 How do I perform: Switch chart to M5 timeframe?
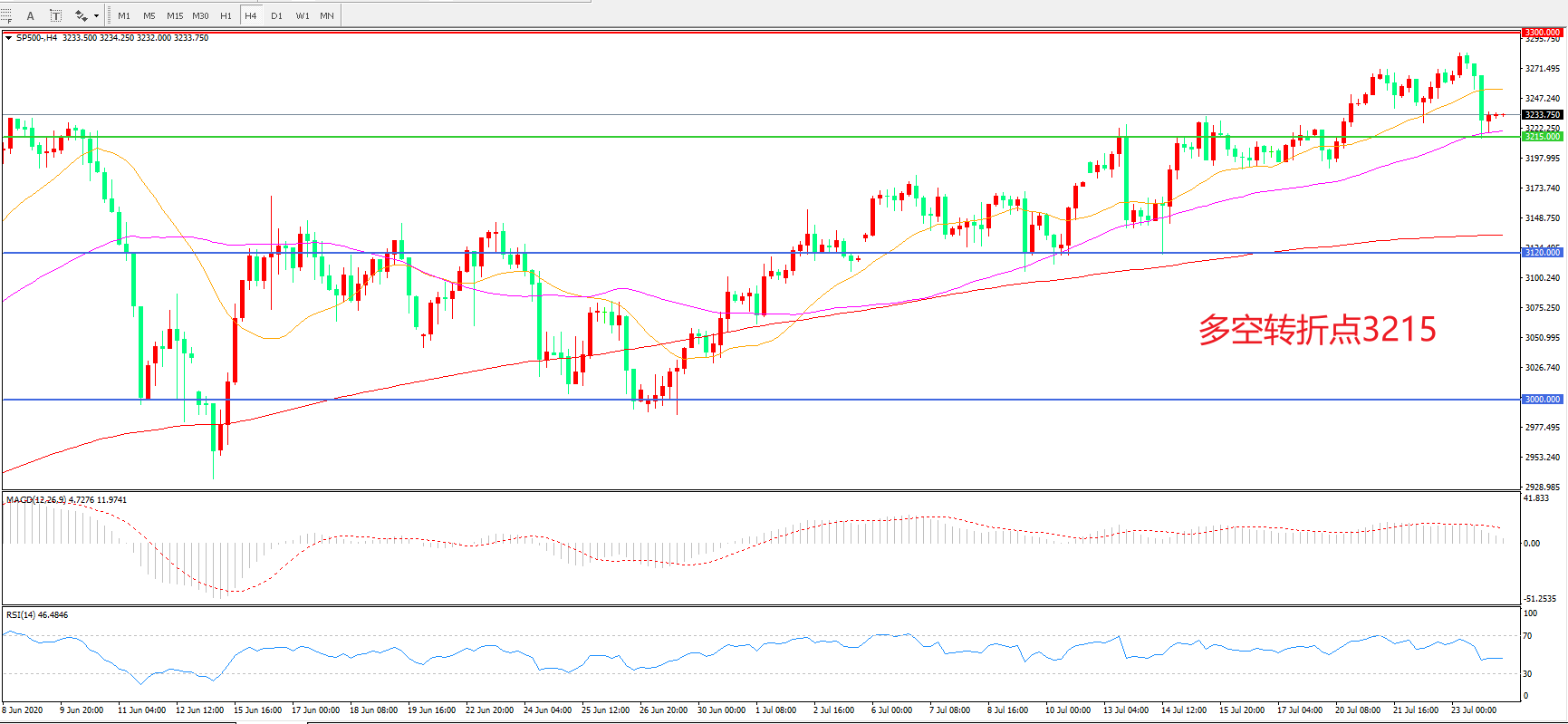pyautogui.click(x=149, y=15)
